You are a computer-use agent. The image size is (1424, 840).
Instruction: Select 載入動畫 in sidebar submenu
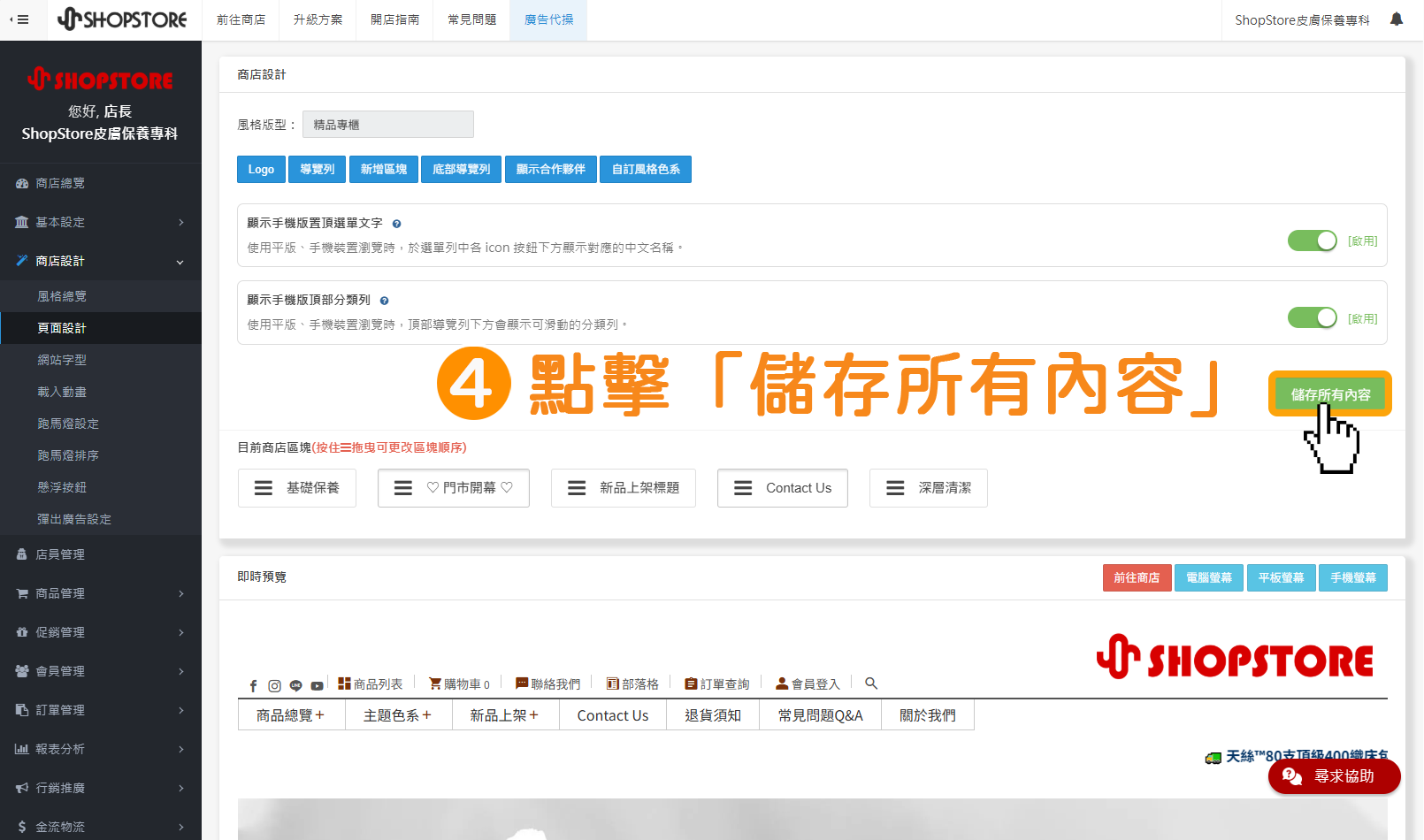point(101,392)
